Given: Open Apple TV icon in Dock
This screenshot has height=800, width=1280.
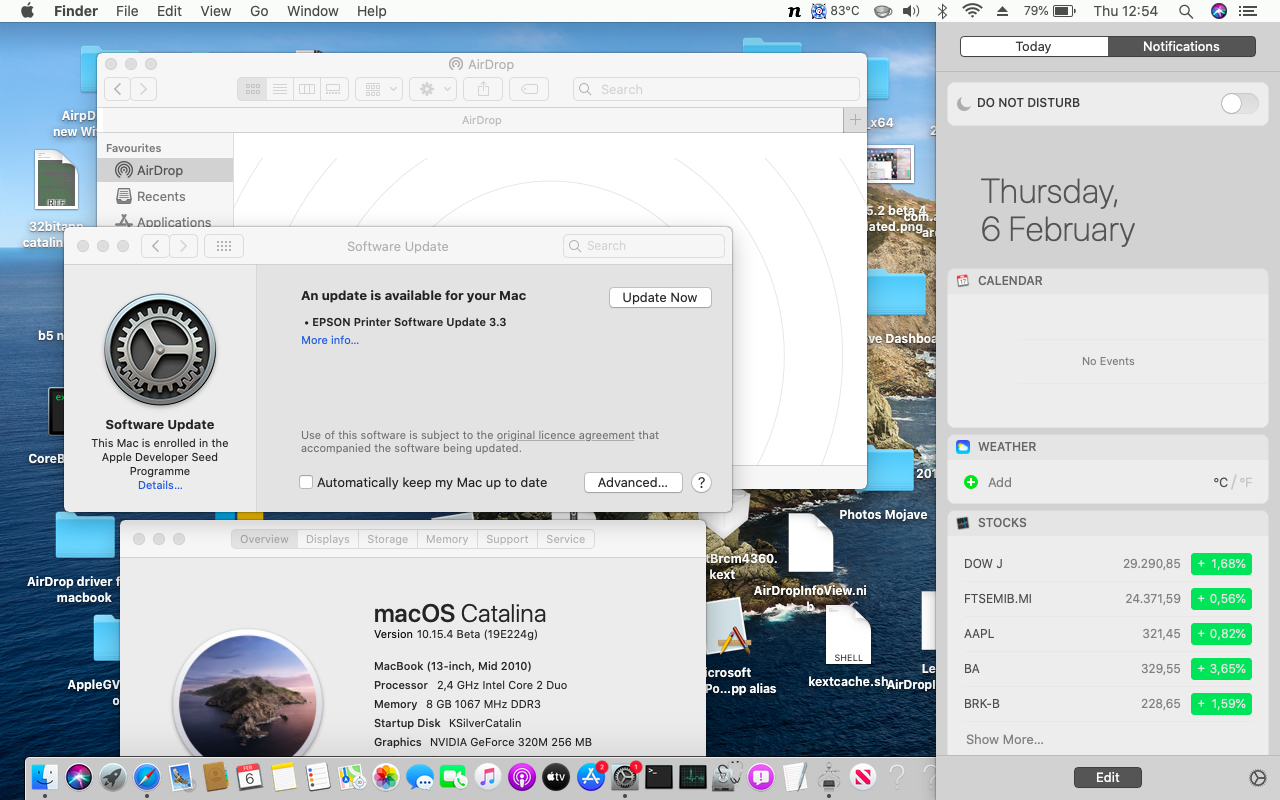Looking at the screenshot, I should click(556, 776).
